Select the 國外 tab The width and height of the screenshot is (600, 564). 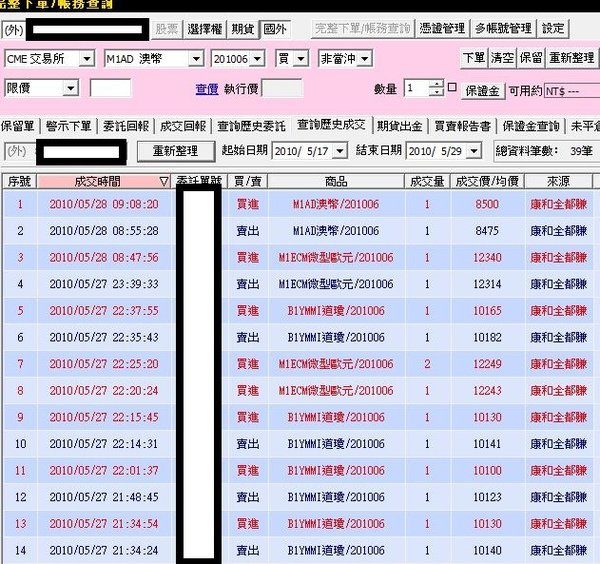pyautogui.click(x=275, y=29)
